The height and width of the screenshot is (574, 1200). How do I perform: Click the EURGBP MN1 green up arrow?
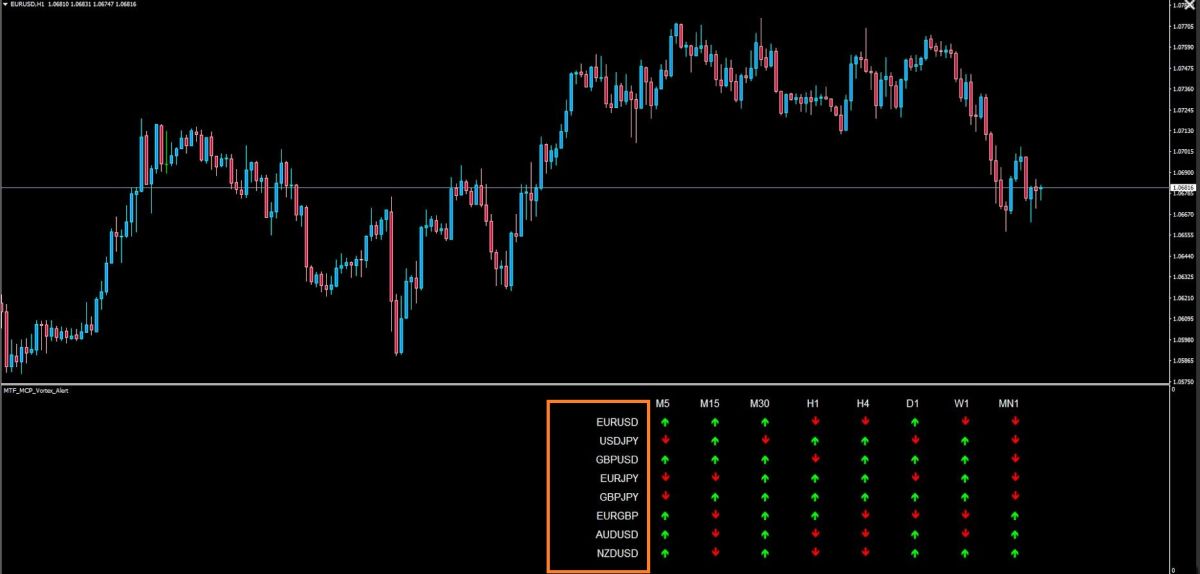[1015, 515]
